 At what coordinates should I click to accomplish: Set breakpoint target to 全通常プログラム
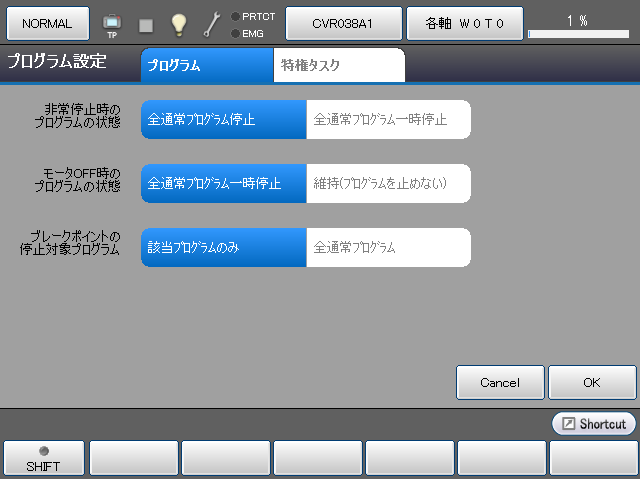[388, 247]
